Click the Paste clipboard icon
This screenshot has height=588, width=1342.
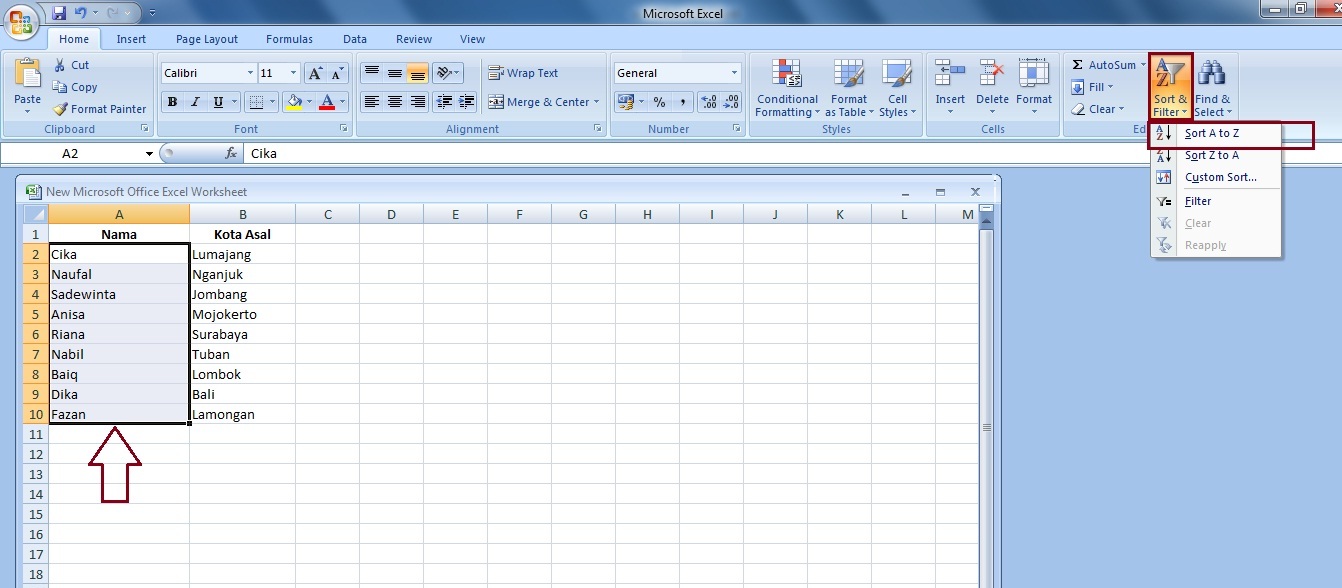[x=28, y=74]
